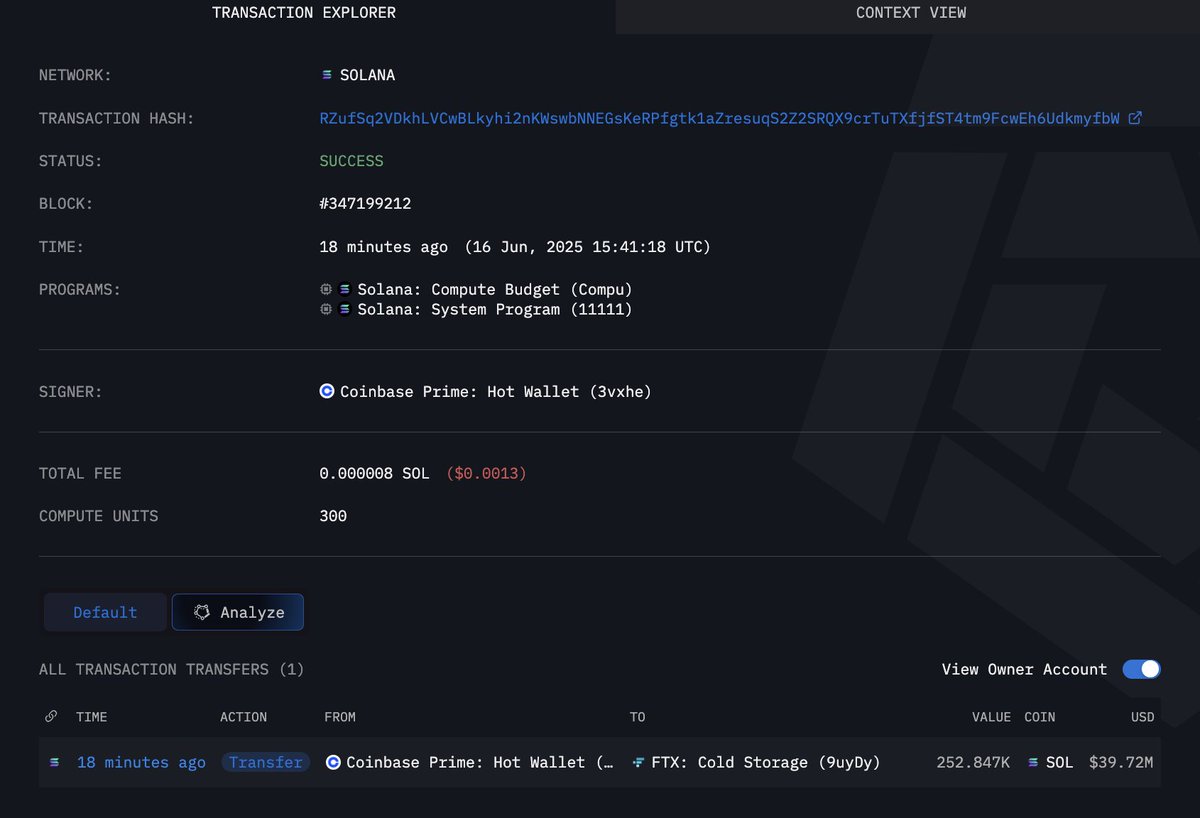Open signer Coinbase Prime: Hot Wallet (3vxhe)

tap(496, 392)
